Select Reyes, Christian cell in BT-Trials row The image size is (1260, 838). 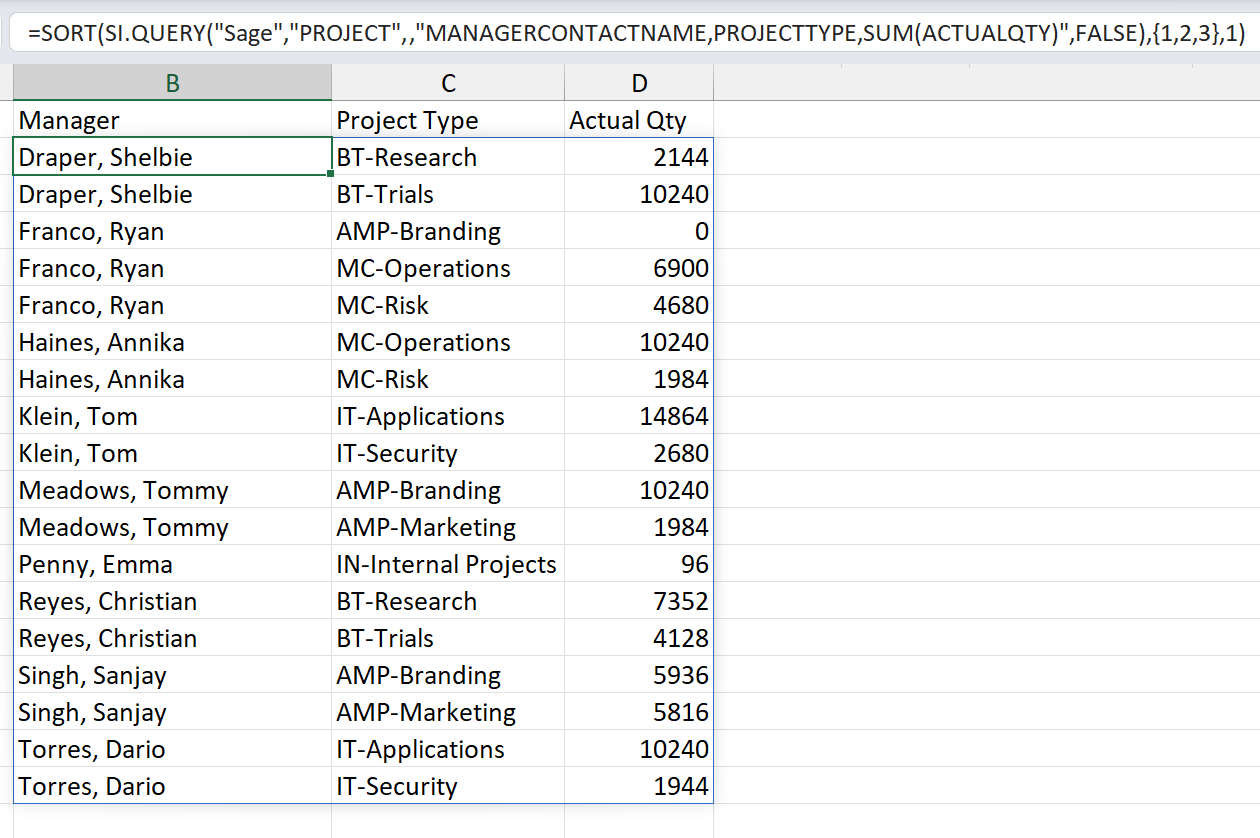(173, 638)
